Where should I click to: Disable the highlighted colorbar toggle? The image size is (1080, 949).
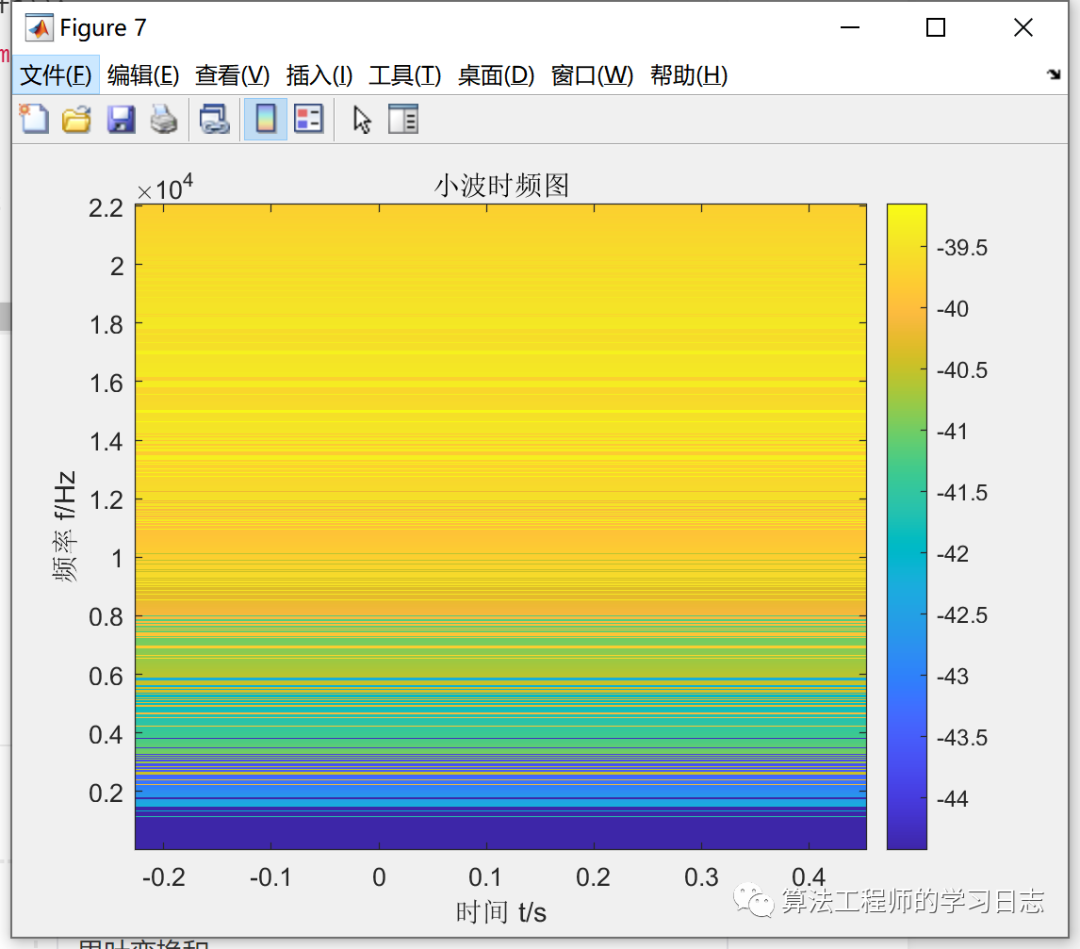point(264,118)
